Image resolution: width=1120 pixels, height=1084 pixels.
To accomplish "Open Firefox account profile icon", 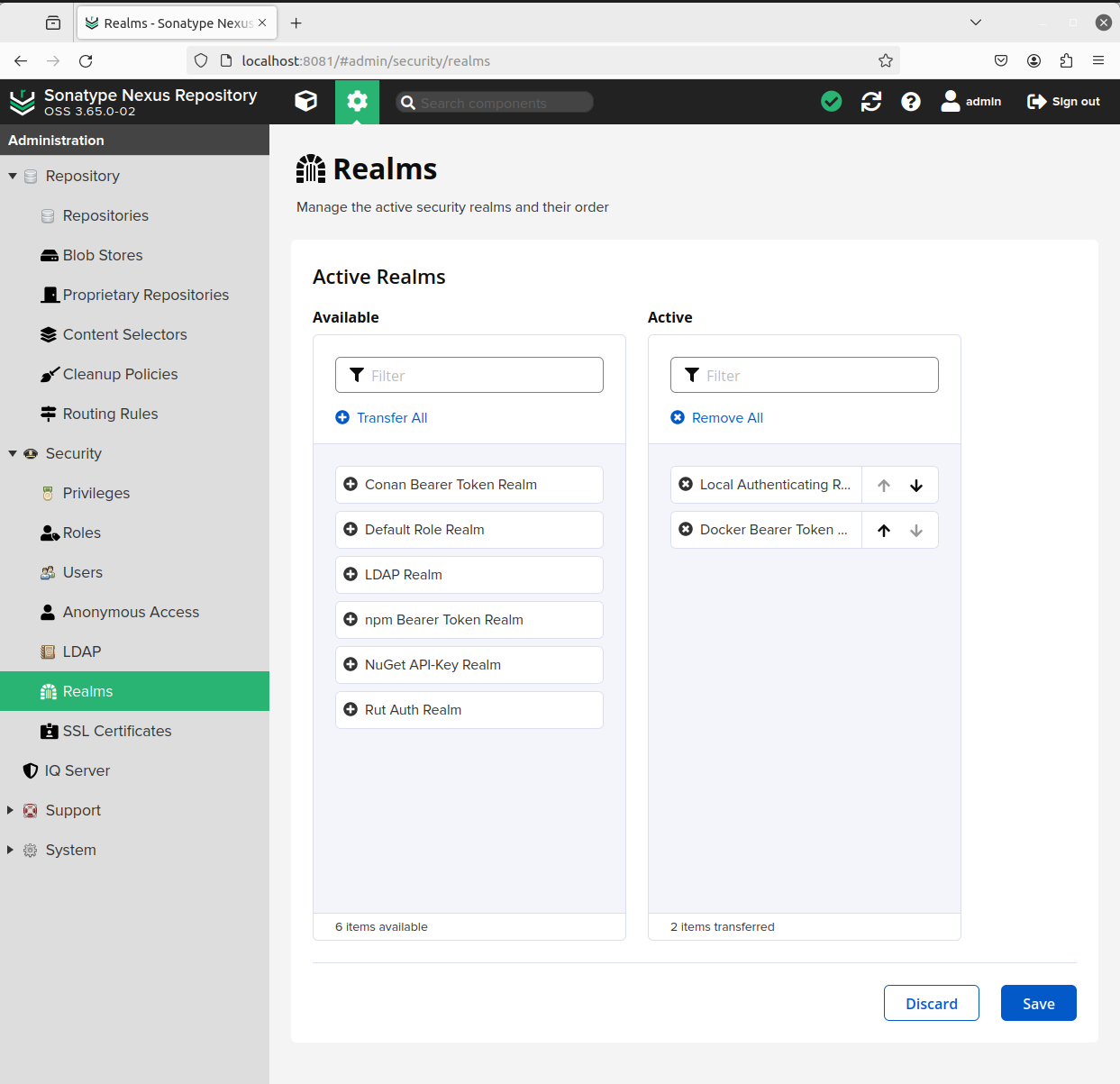I will pyautogui.click(x=1033, y=61).
